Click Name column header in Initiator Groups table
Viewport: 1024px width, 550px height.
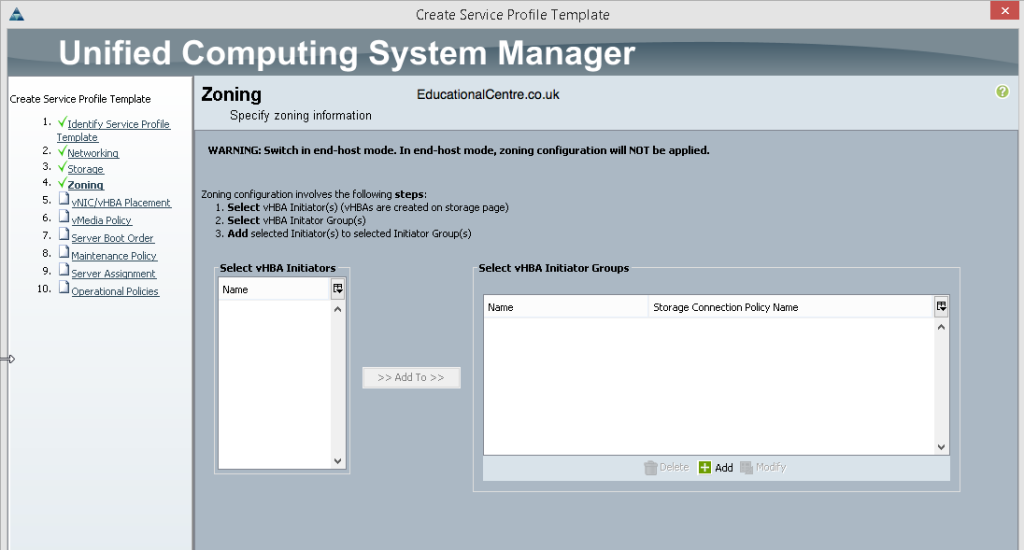click(566, 307)
